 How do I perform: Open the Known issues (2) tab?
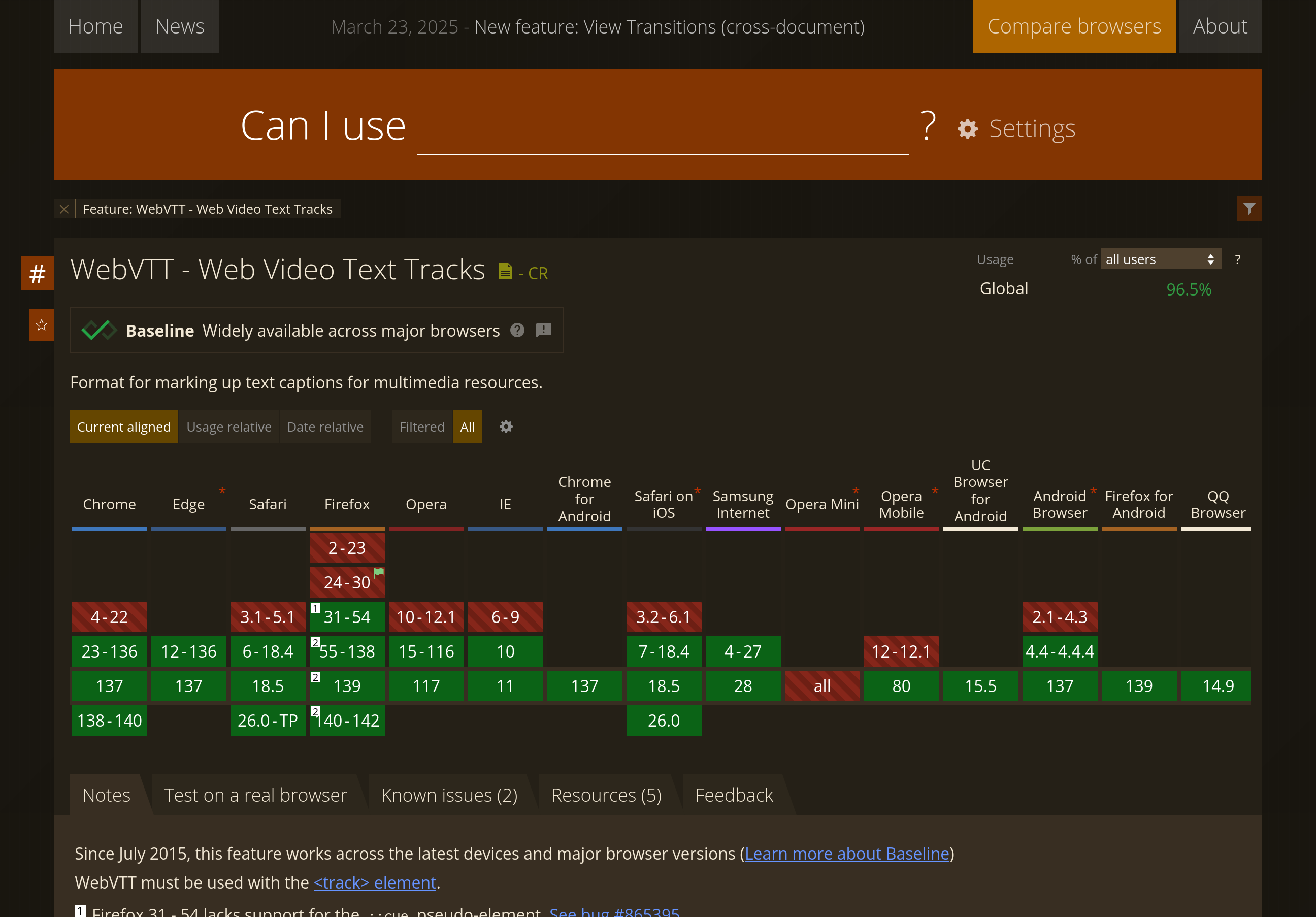(449, 796)
